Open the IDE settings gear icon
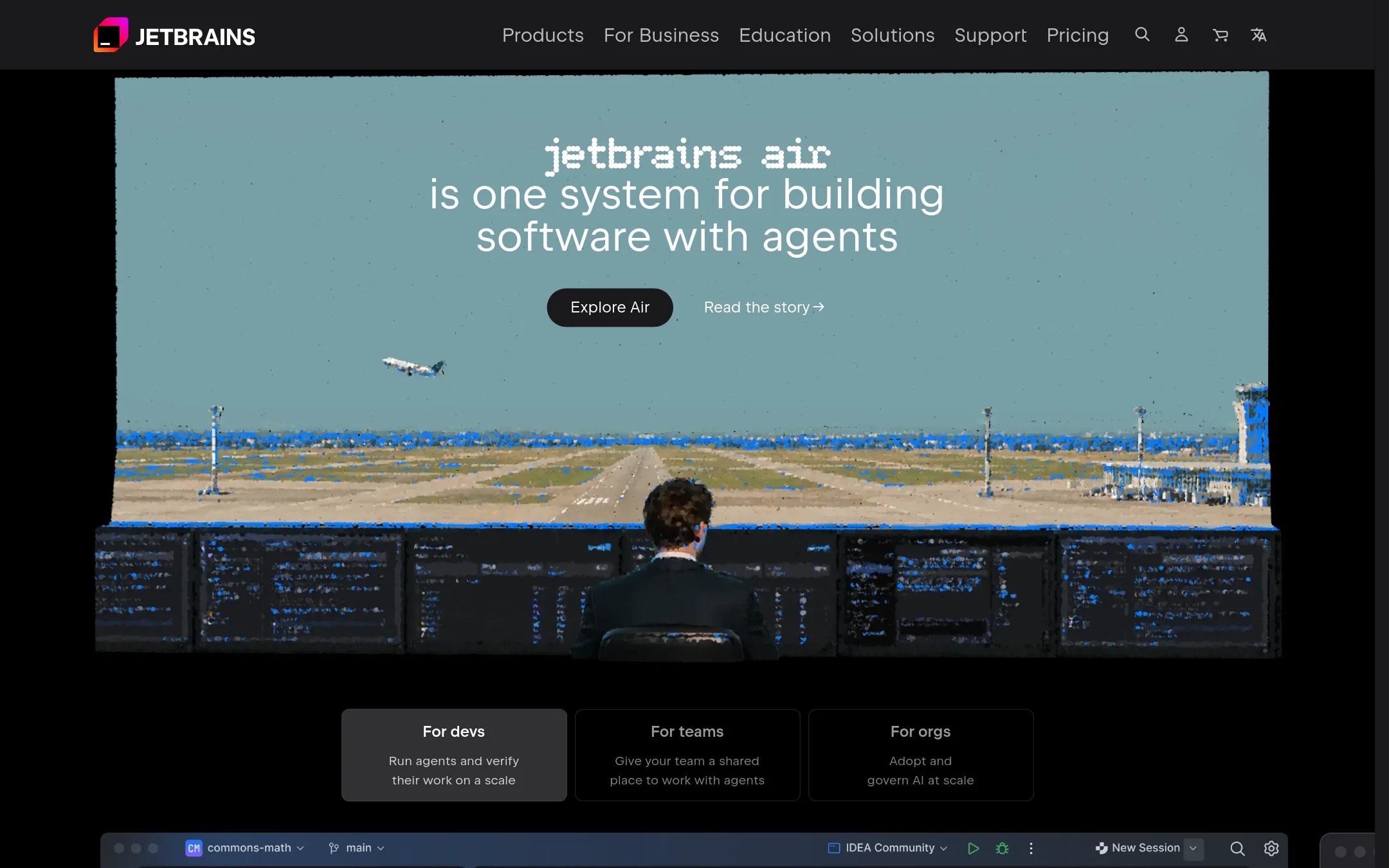 (x=1271, y=848)
